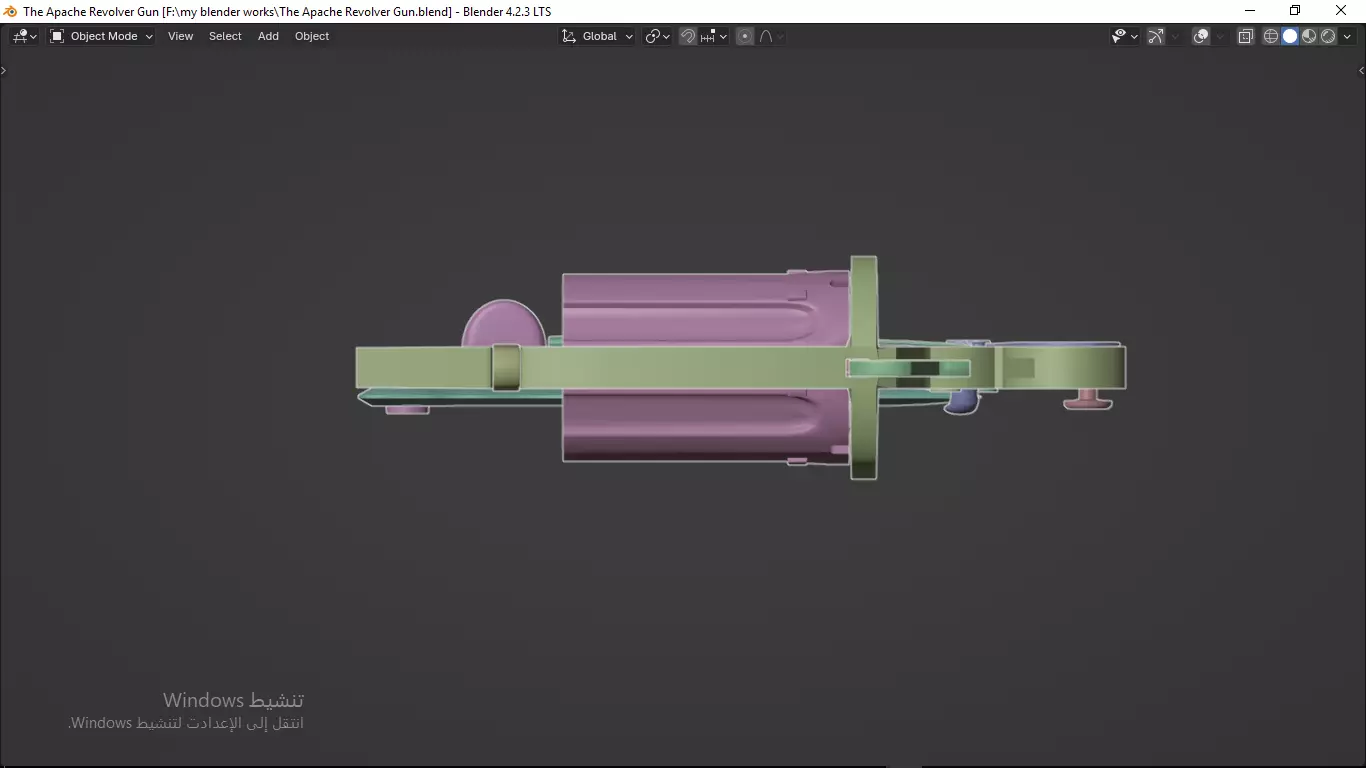Open object visibility and selectability dropdown
This screenshot has height=768, width=1366.
click(x=1125, y=36)
